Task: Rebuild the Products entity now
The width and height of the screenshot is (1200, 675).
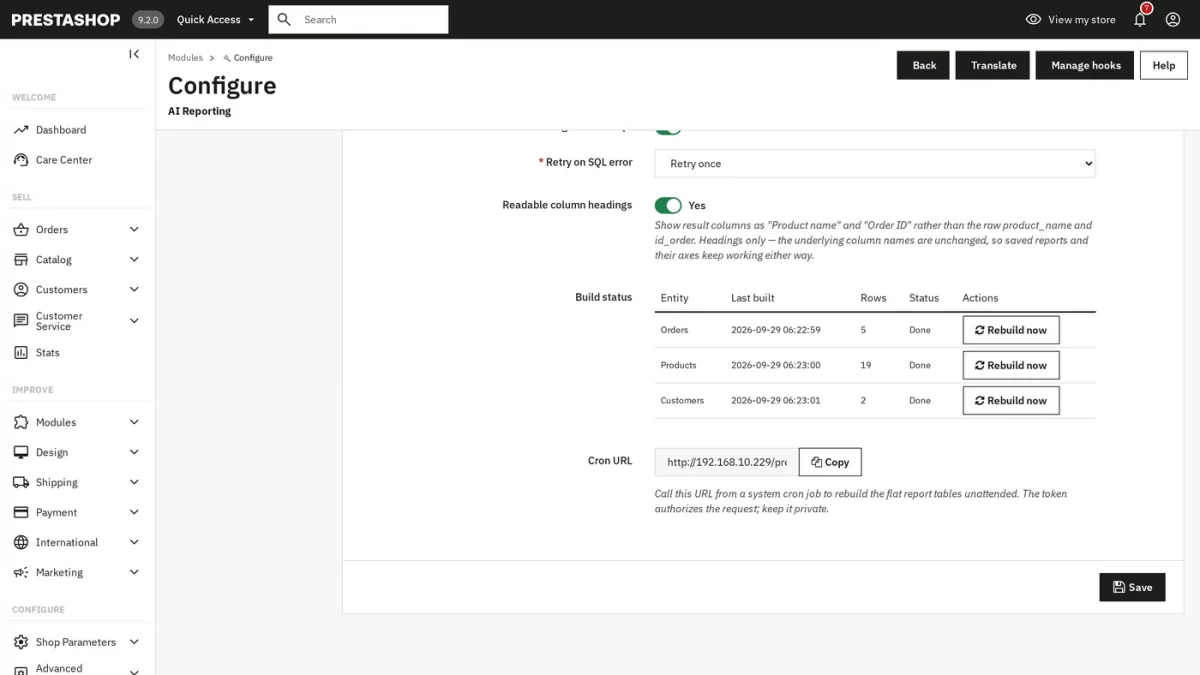Action: point(1011,365)
